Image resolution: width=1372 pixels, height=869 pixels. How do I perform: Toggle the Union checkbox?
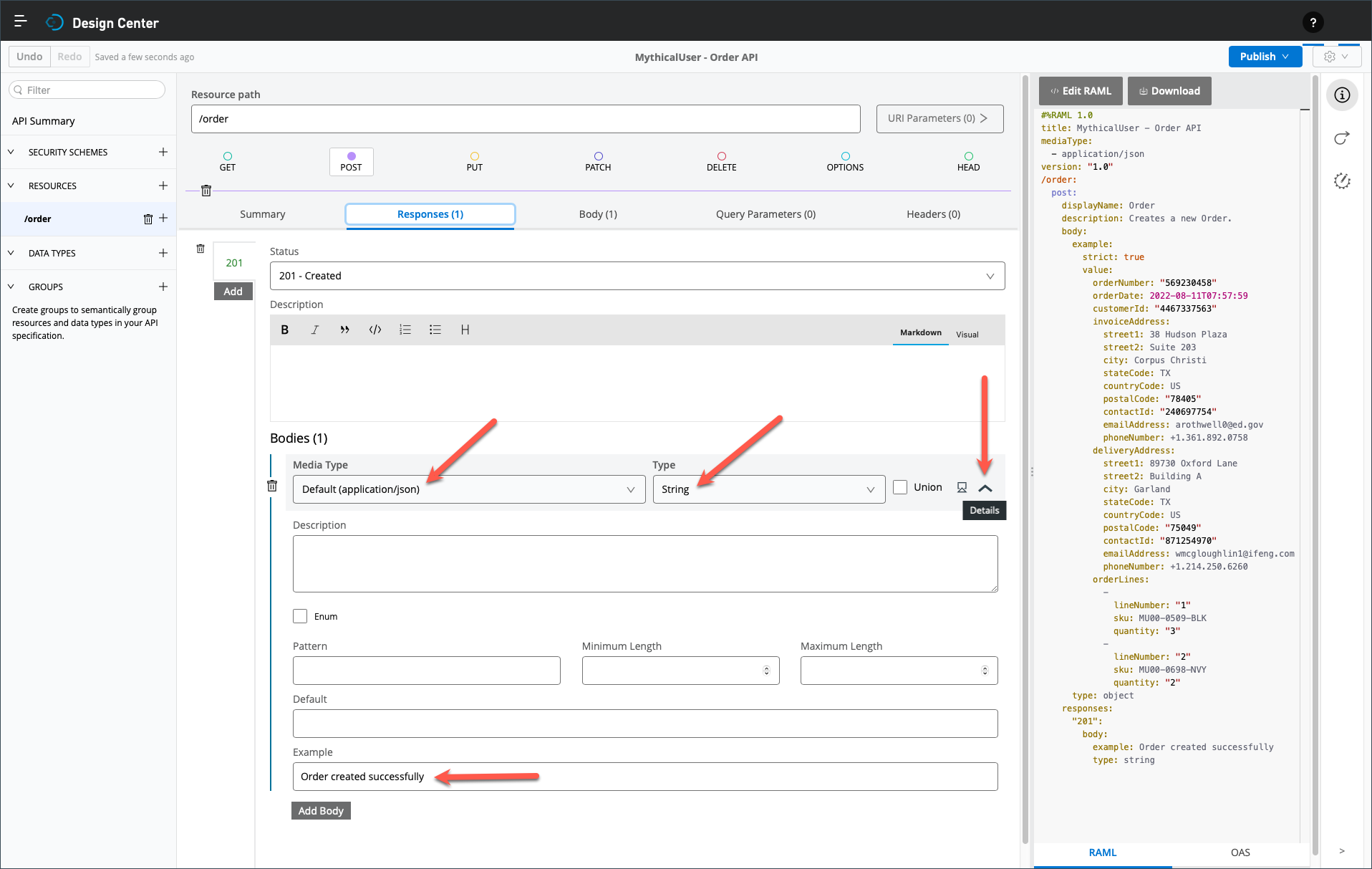tap(900, 487)
